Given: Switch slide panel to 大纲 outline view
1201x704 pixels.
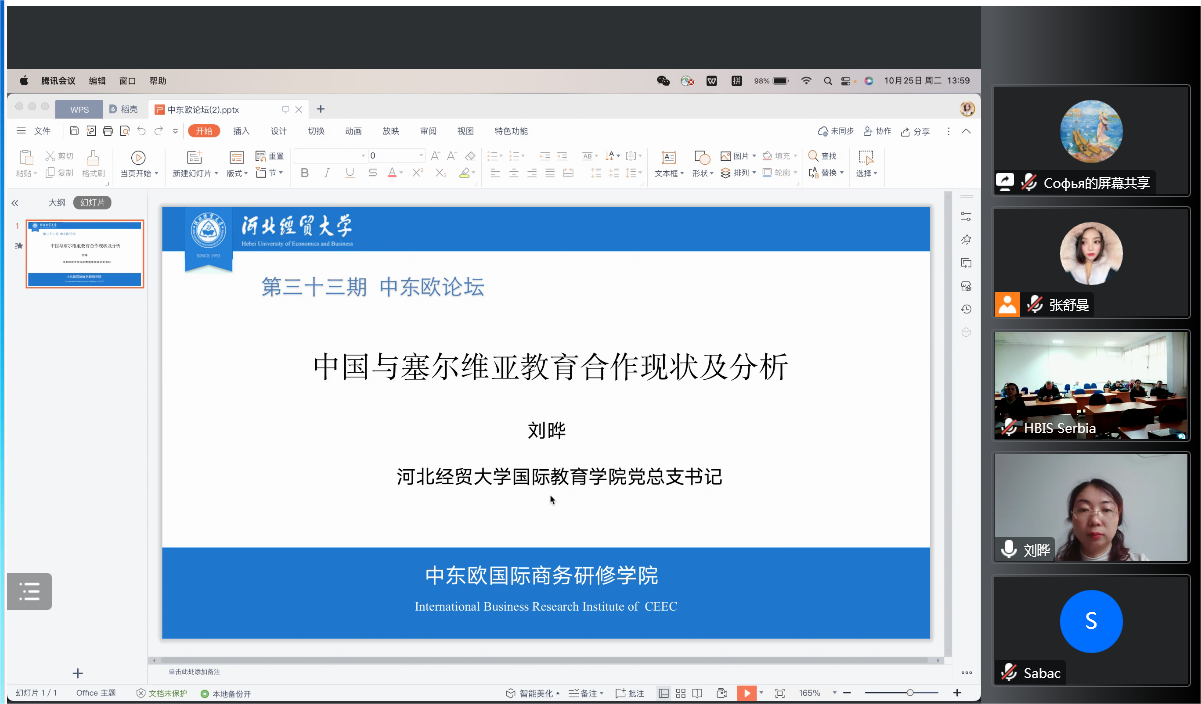Looking at the screenshot, I should 57,203.
